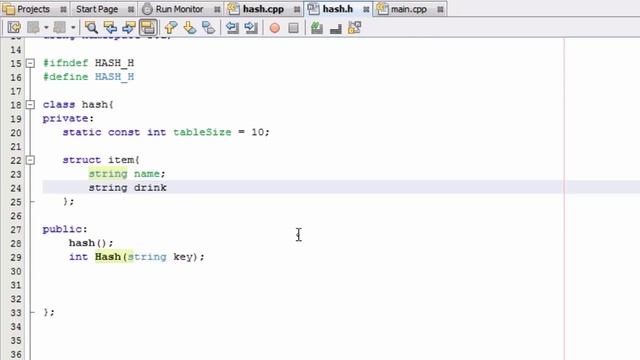This screenshot has width=640, height=360.
Task: Uncomment selected lines icon
Action: pyautogui.click(x=336, y=28)
